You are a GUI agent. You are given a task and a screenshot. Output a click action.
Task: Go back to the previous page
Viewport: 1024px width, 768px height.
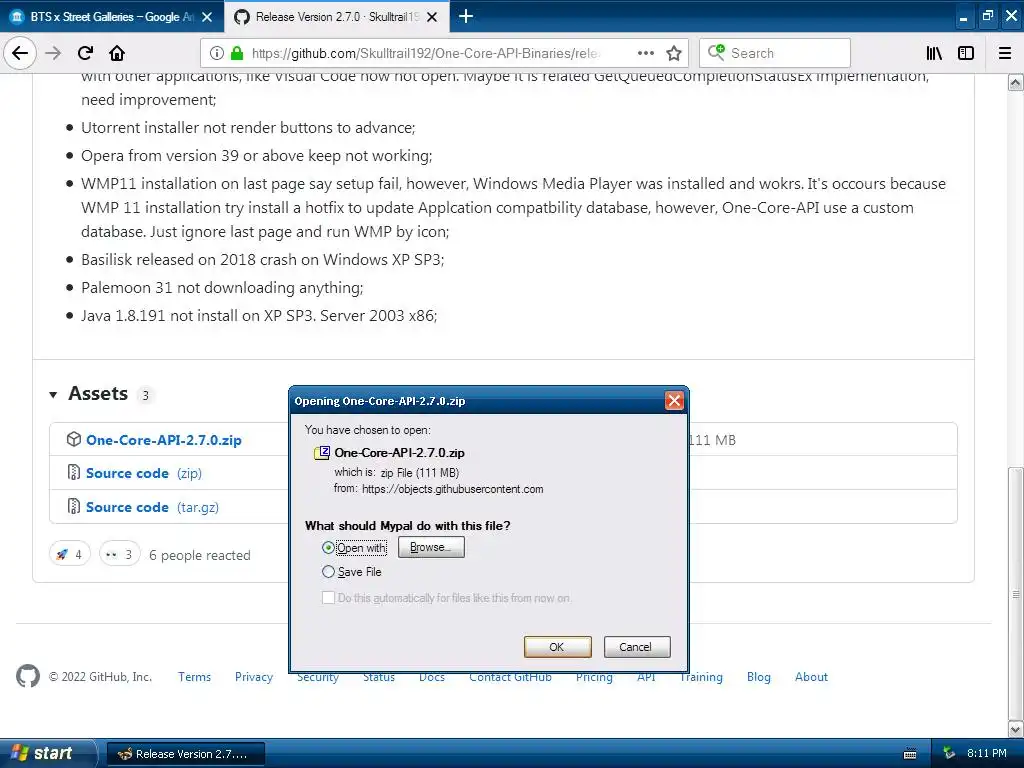pos(20,53)
